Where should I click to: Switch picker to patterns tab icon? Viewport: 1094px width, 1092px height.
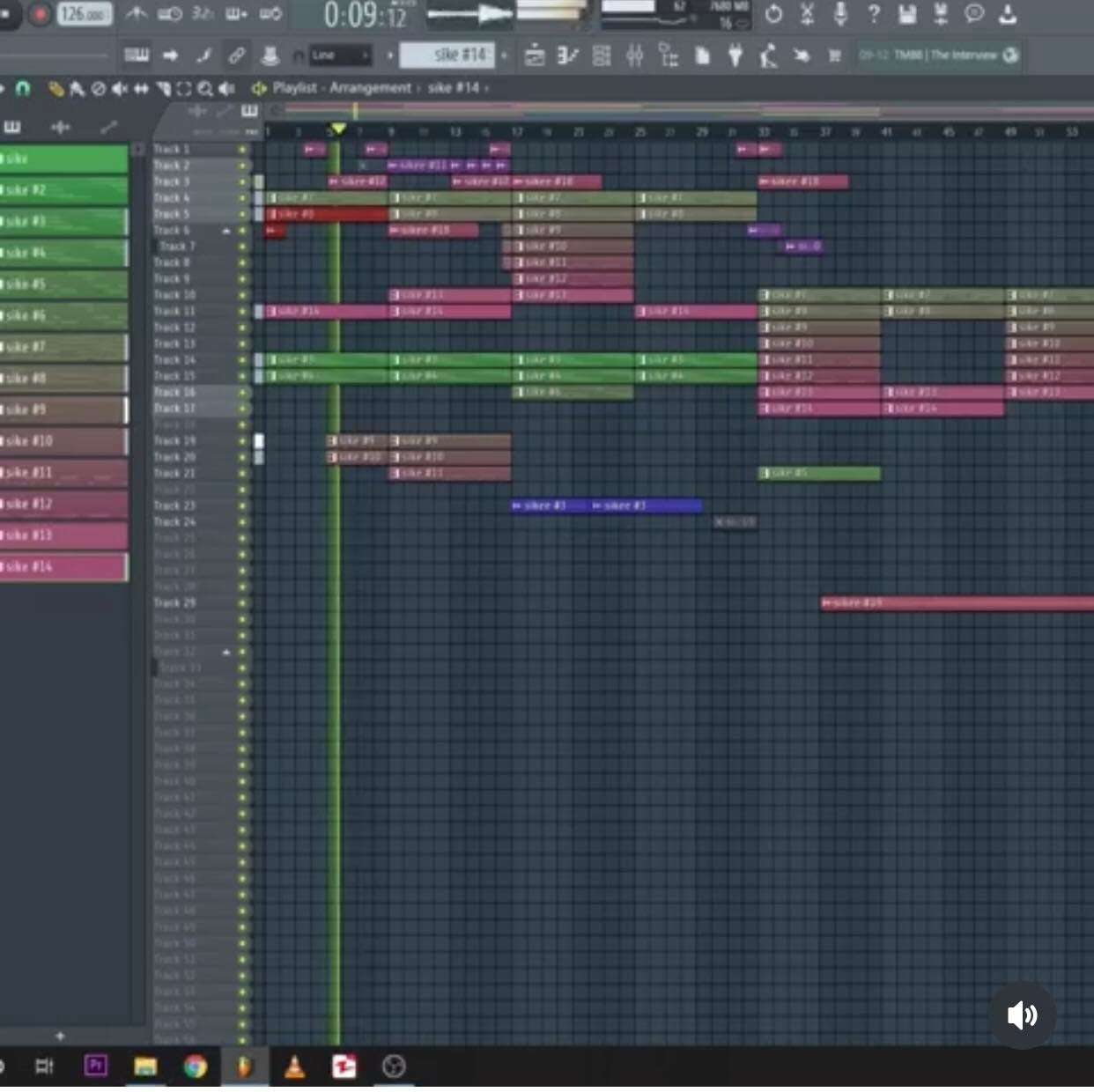[12, 128]
